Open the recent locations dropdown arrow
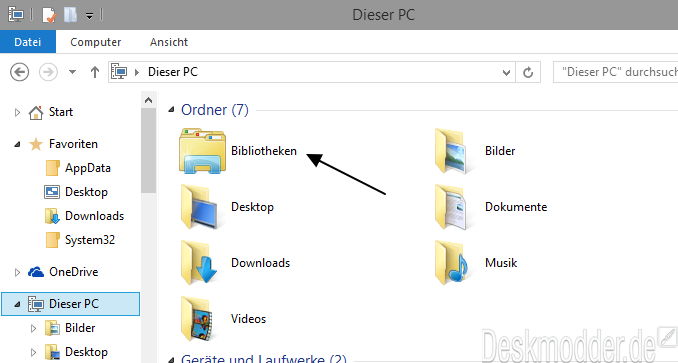Screen dimensions: 678x363 pos(72,72)
